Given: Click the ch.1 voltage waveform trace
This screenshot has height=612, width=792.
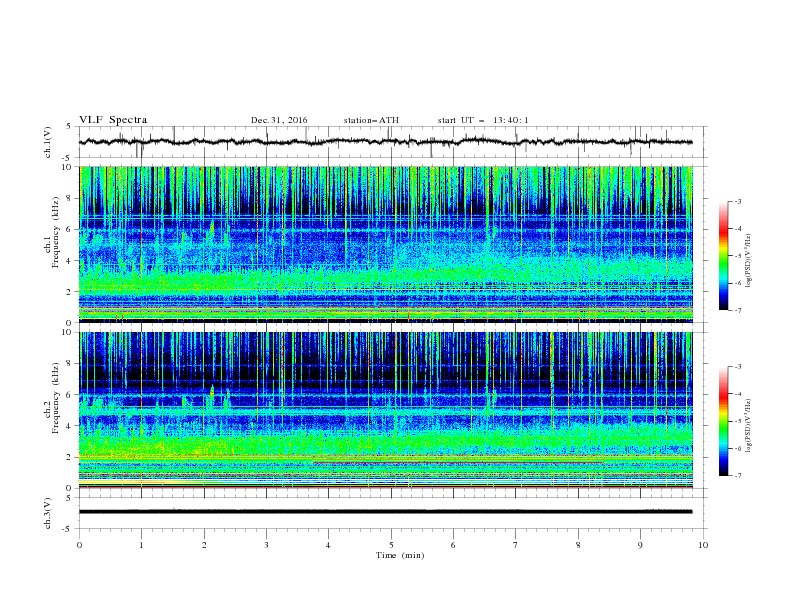Looking at the screenshot, I should click(x=385, y=142).
